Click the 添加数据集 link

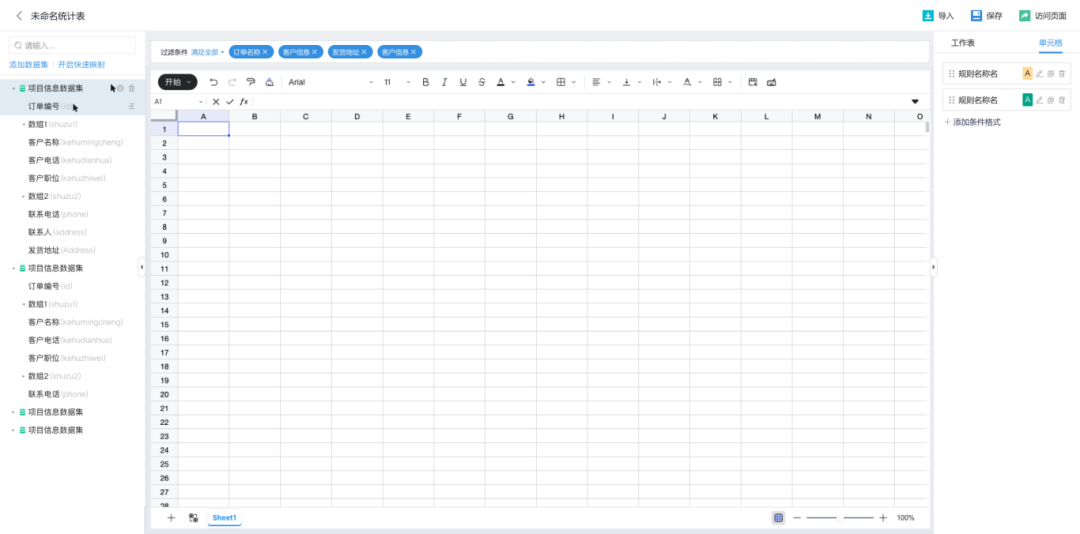point(28,64)
